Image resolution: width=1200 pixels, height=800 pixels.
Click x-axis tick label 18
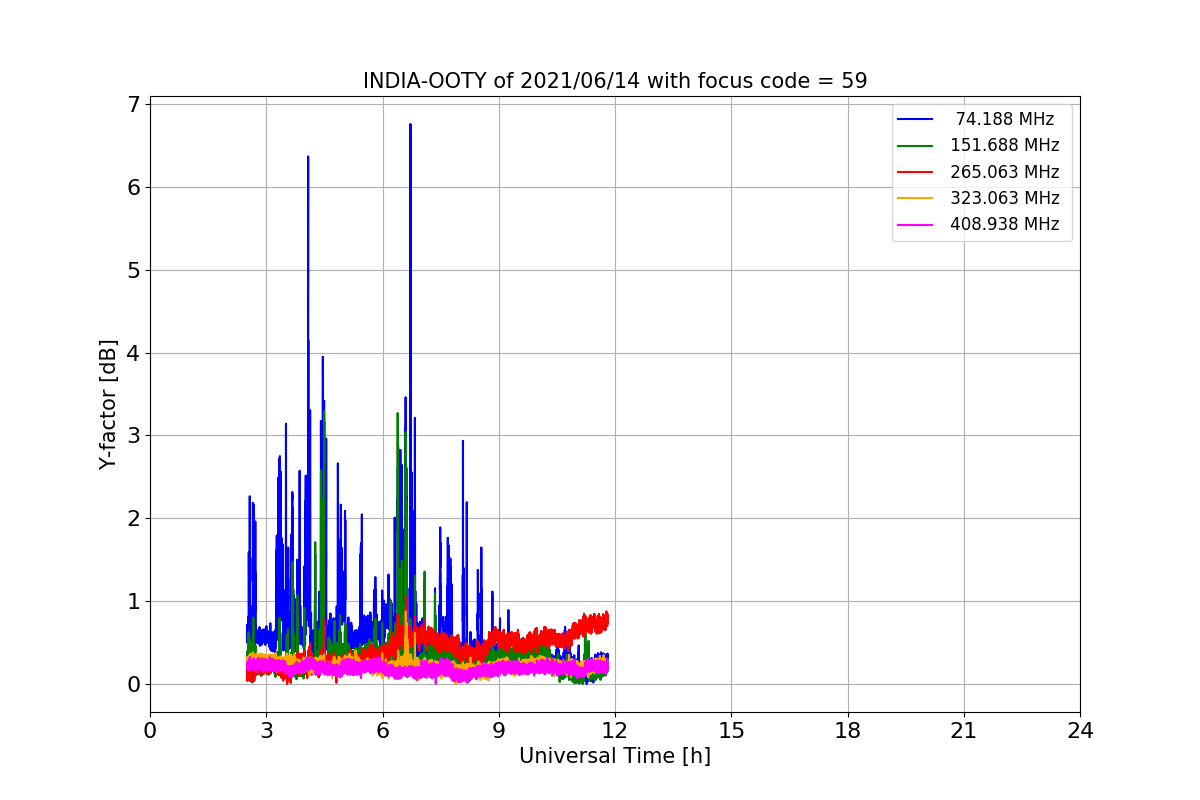coord(848,730)
